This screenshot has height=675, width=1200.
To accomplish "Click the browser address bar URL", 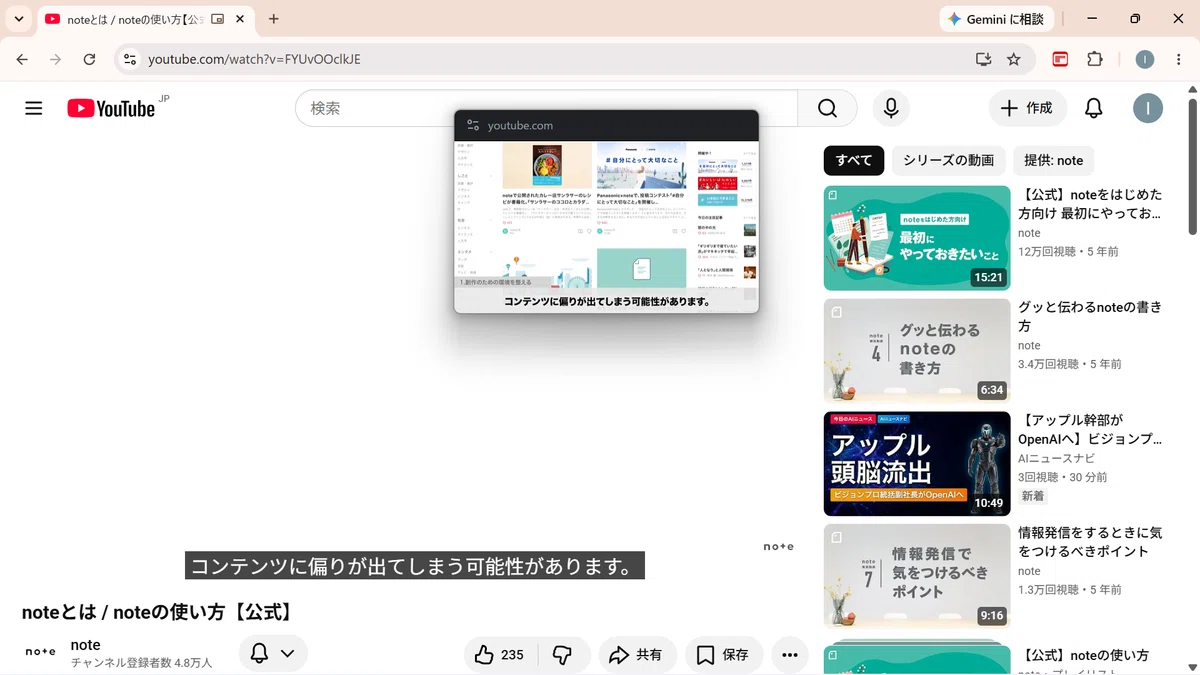I will point(254,59).
